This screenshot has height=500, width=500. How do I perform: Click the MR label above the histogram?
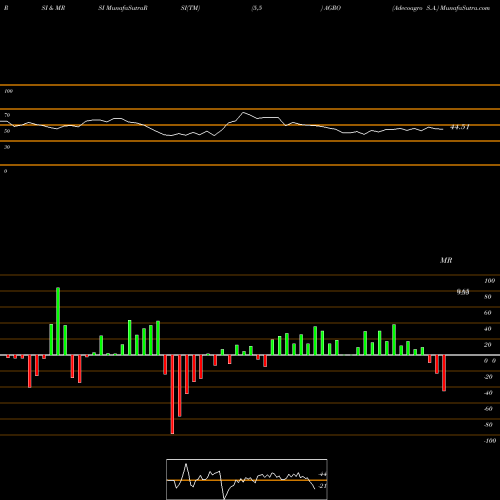[x=446, y=260]
